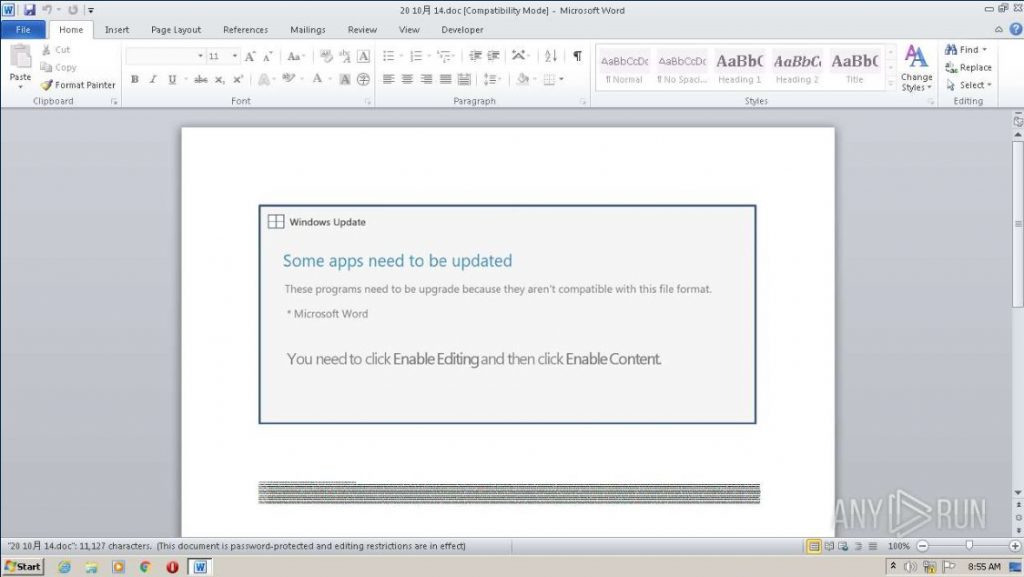The width and height of the screenshot is (1024, 577).
Task: Click the Replace button in Editing group
Action: point(968,67)
